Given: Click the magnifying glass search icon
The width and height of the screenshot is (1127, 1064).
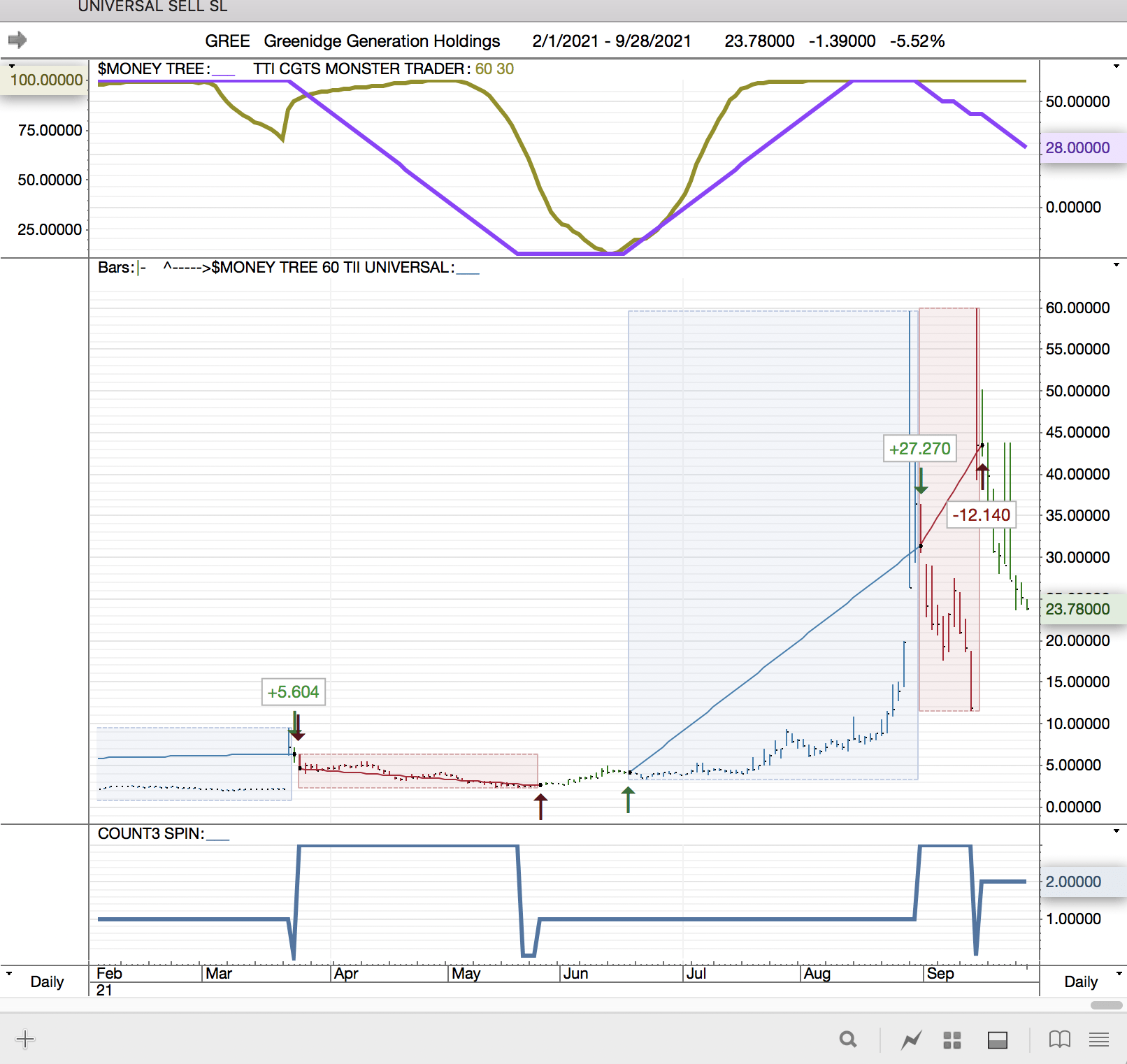Looking at the screenshot, I should 848,1040.
